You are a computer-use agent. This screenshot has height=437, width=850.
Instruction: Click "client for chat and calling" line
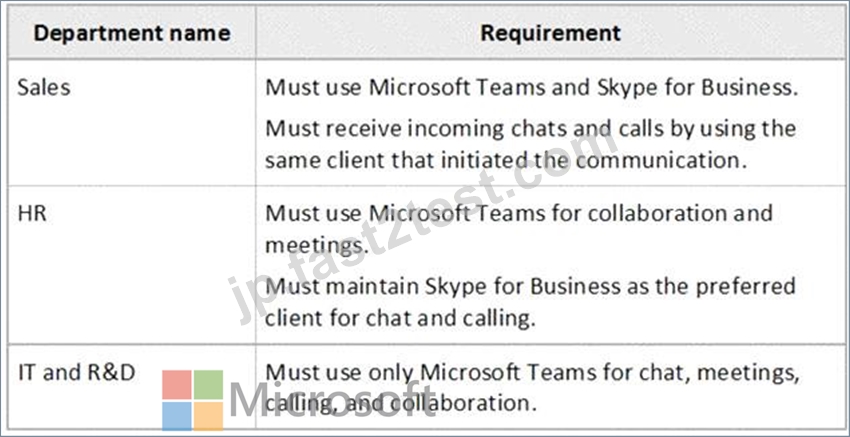click(x=400, y=319)
